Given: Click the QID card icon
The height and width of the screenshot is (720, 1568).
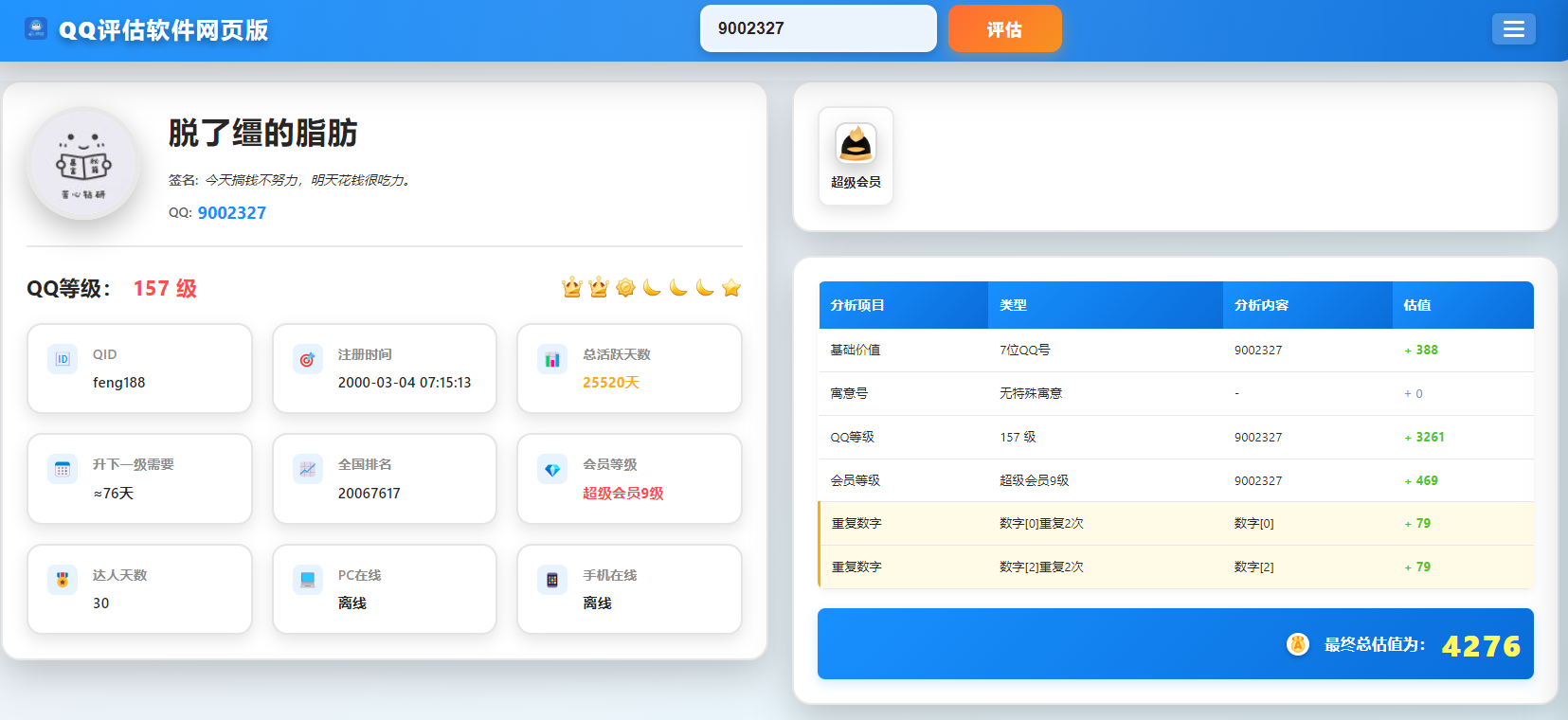Looking at the screenshot, I should (x=63, y=359).
